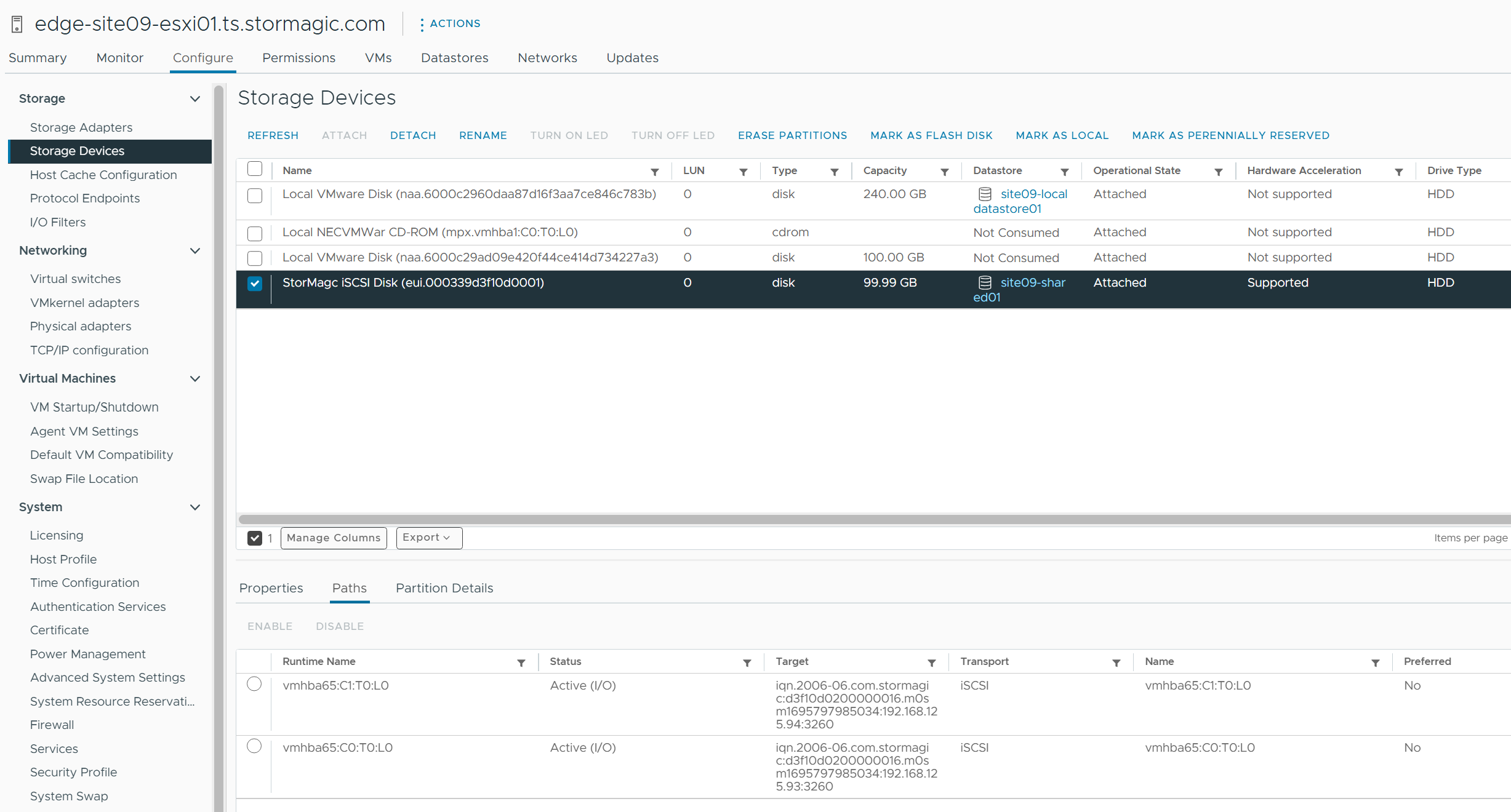
Task: Switch to the Properties tab
Action: point(271,588)
